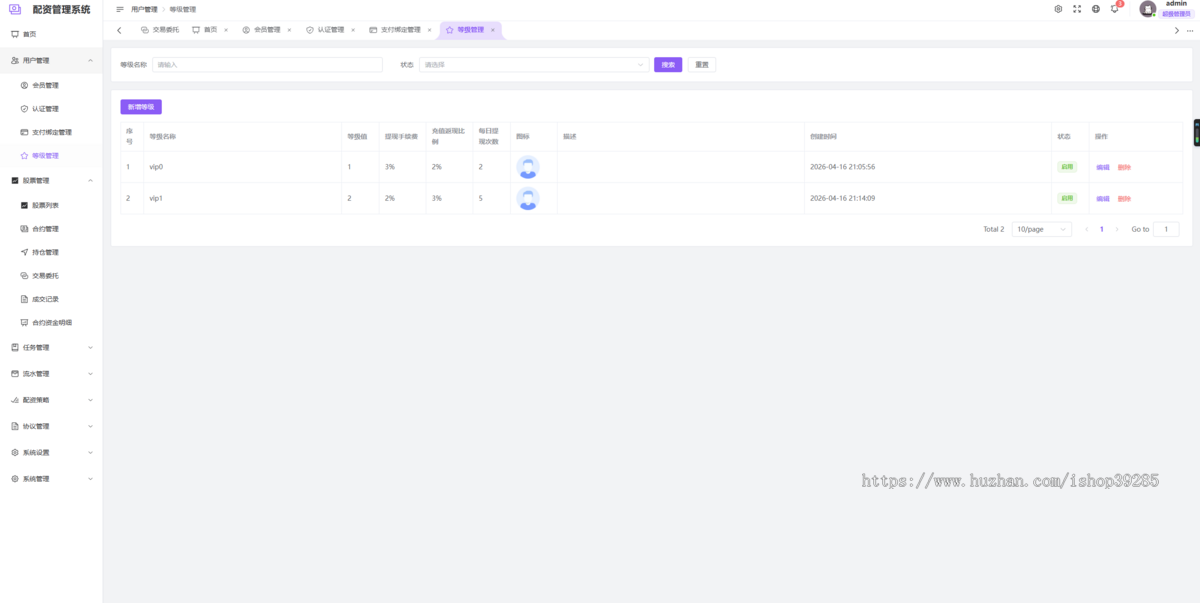The width and height of the screenshot is (1200, 603).
Task: Toggle fullscreen mode icon
Action: tap(1077, 9)
